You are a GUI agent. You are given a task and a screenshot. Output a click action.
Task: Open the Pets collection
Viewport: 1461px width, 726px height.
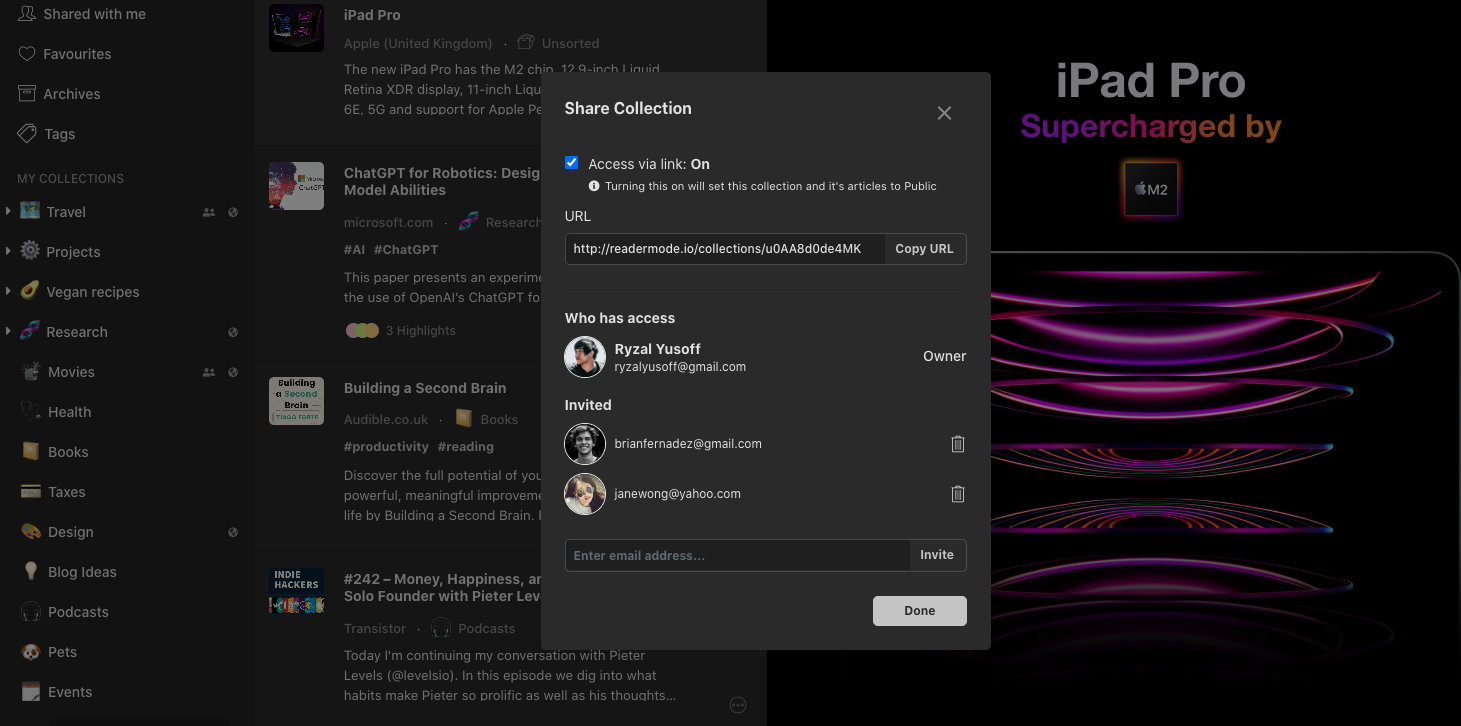click(x=62, y=652)
